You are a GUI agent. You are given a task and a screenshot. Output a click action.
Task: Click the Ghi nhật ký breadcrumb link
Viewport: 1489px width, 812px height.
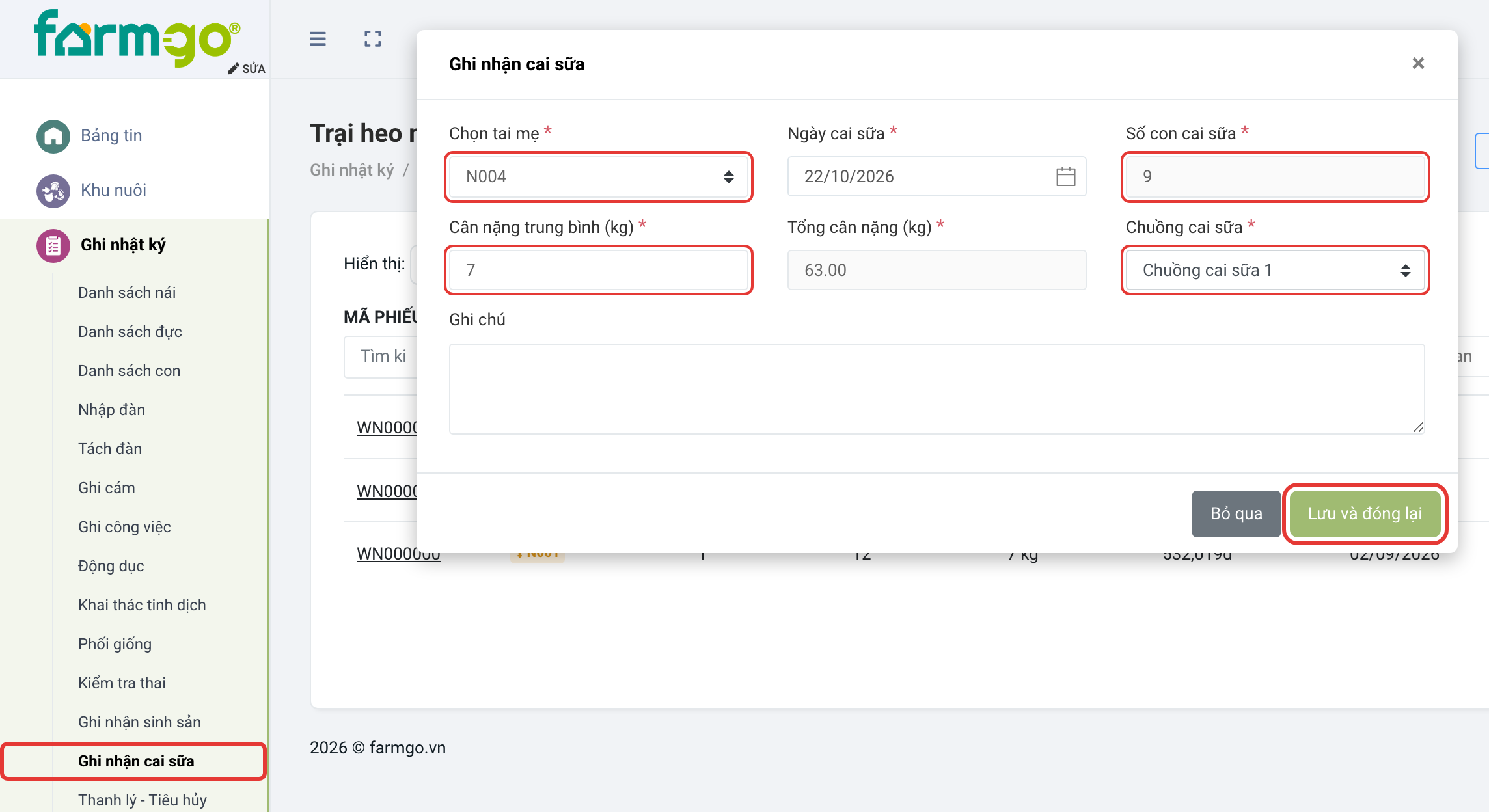(x=352, y=170)
